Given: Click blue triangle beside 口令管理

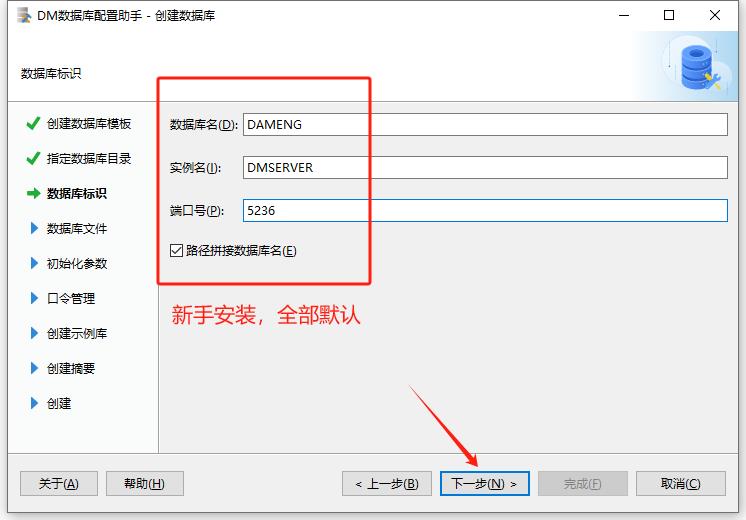Looking at the screenshot, I should click(x=35, y=299).
